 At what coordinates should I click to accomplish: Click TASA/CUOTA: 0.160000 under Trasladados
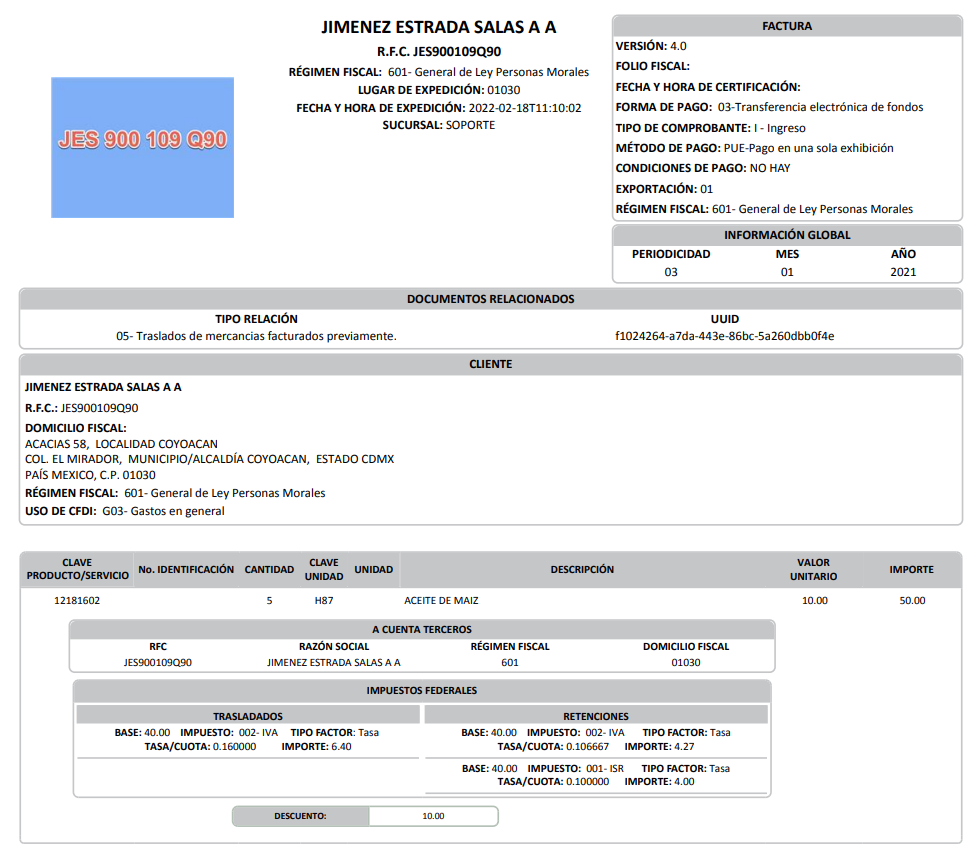(x=200, y=747)
